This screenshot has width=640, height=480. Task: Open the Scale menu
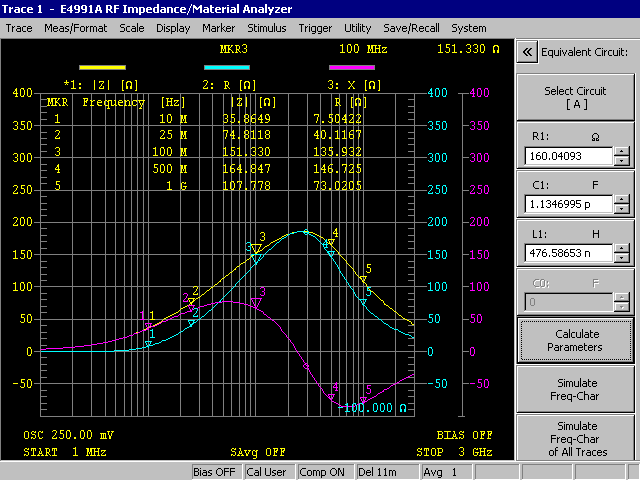(132, 28)
